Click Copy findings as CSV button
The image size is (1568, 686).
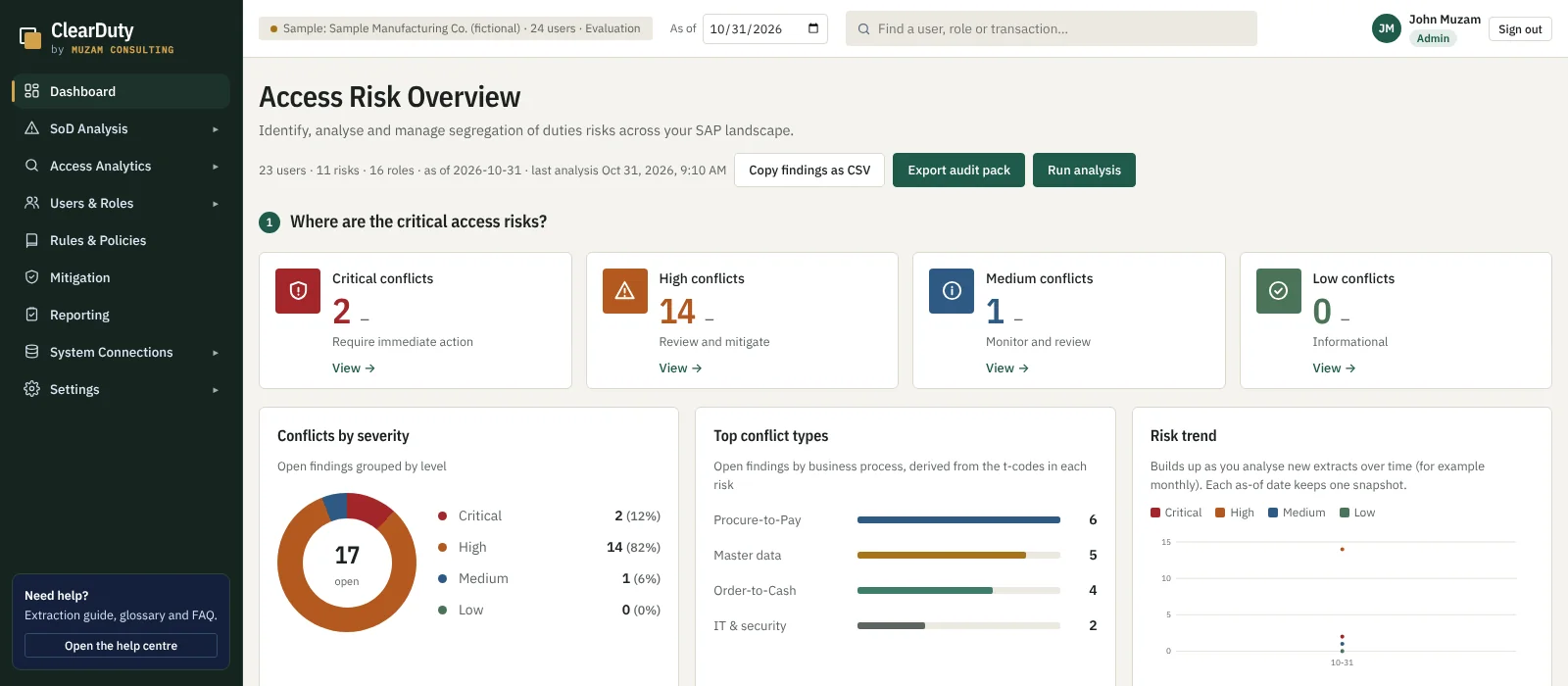809,170
